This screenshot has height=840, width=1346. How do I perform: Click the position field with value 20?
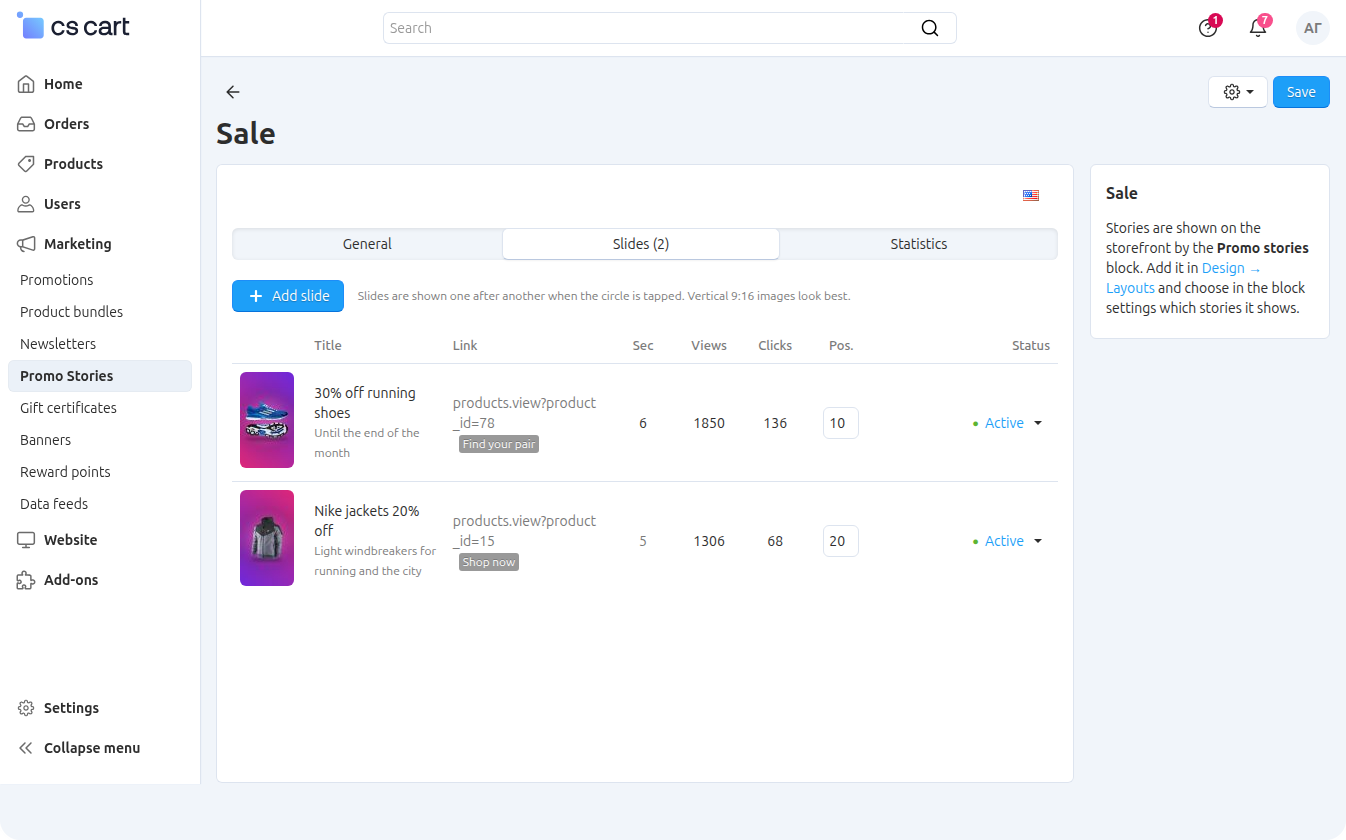[x=841, y=541]
